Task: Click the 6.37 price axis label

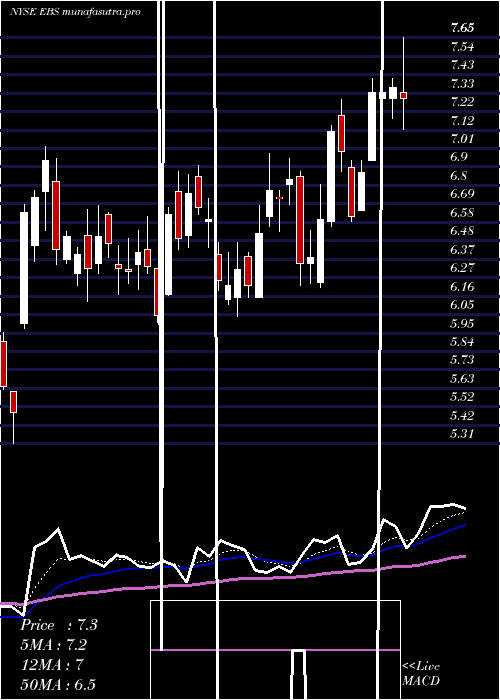Action: click(x=462, y=249)
